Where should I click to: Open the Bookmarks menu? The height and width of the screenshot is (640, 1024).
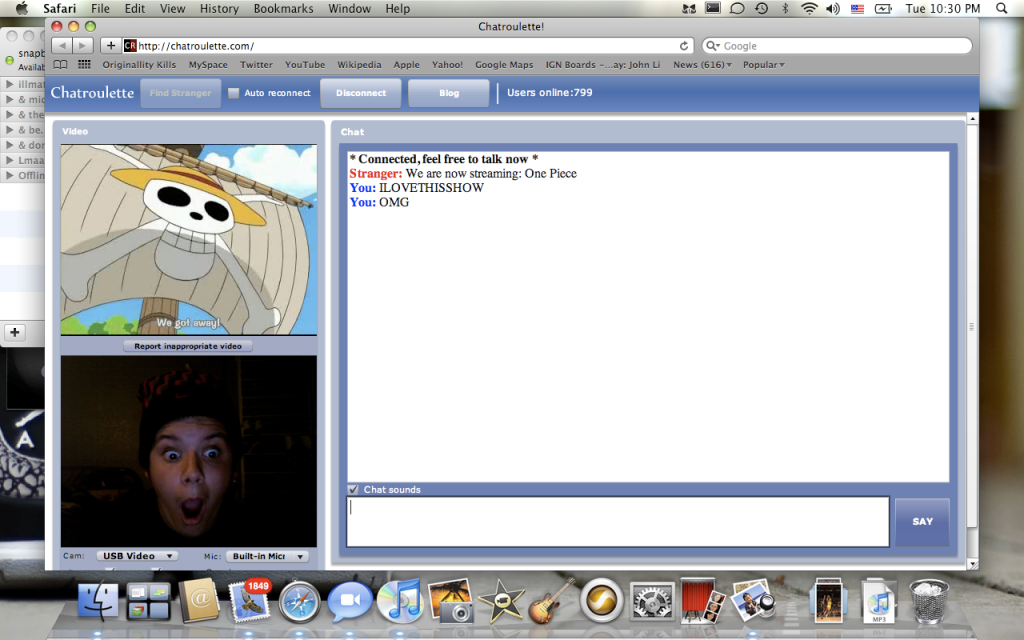283,8
